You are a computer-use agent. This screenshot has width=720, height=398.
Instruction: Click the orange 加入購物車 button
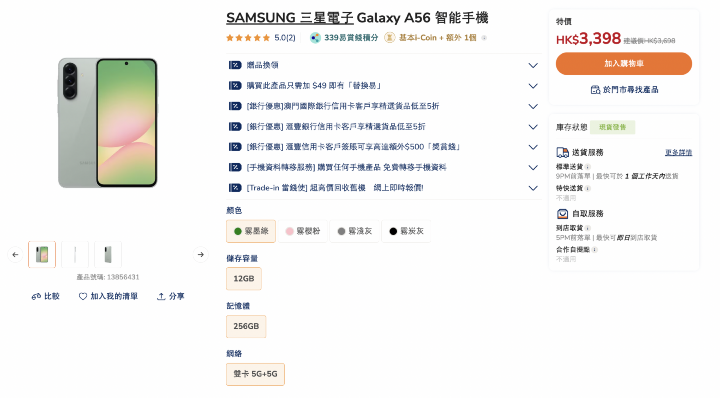click(x=624, y=63)
